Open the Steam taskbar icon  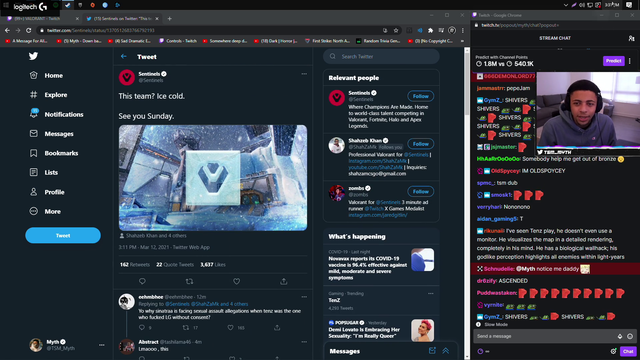(x=68, y=5)
